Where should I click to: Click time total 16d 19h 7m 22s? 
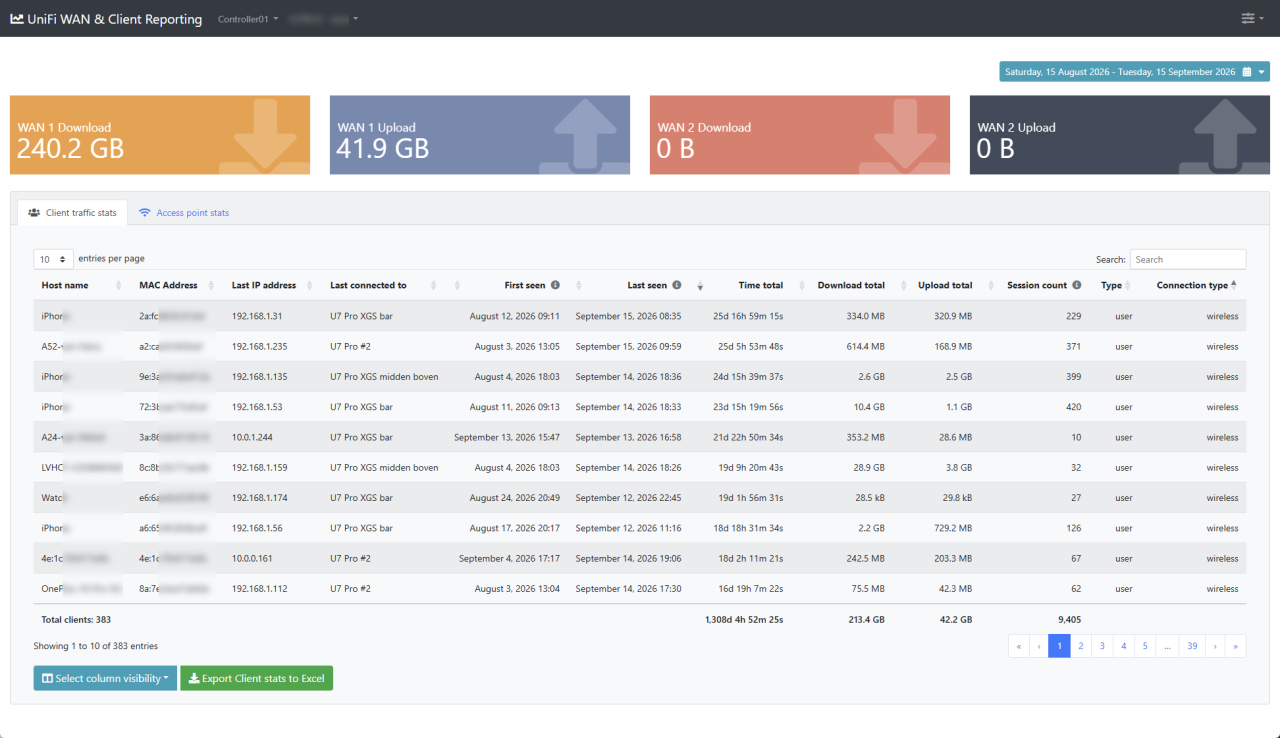[x=748, y=589]
